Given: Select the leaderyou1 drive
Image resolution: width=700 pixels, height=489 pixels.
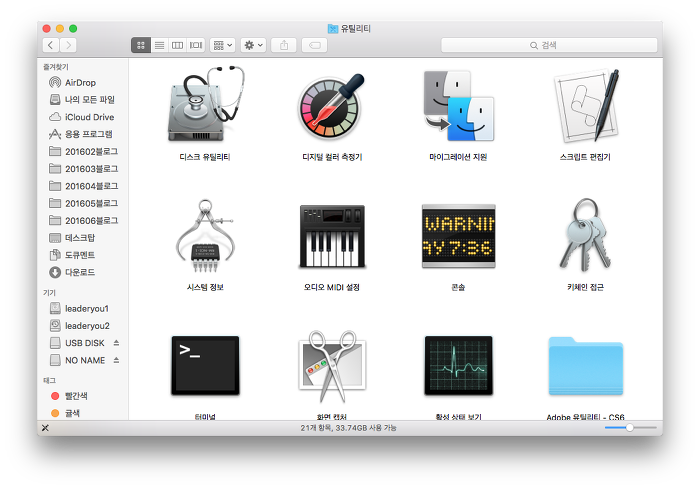Looking at the screenshot, I should tap(80, 309).
